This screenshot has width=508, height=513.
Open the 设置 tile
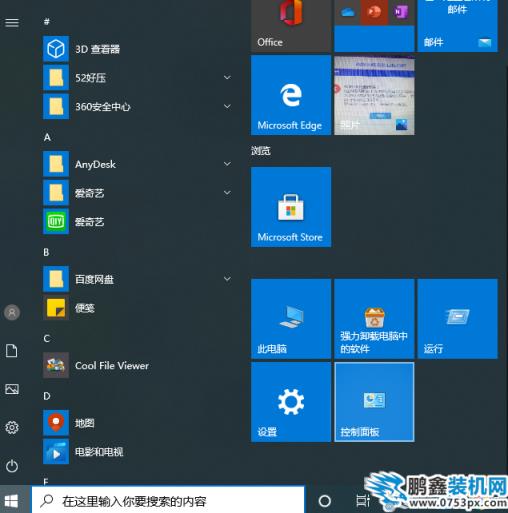291,402
